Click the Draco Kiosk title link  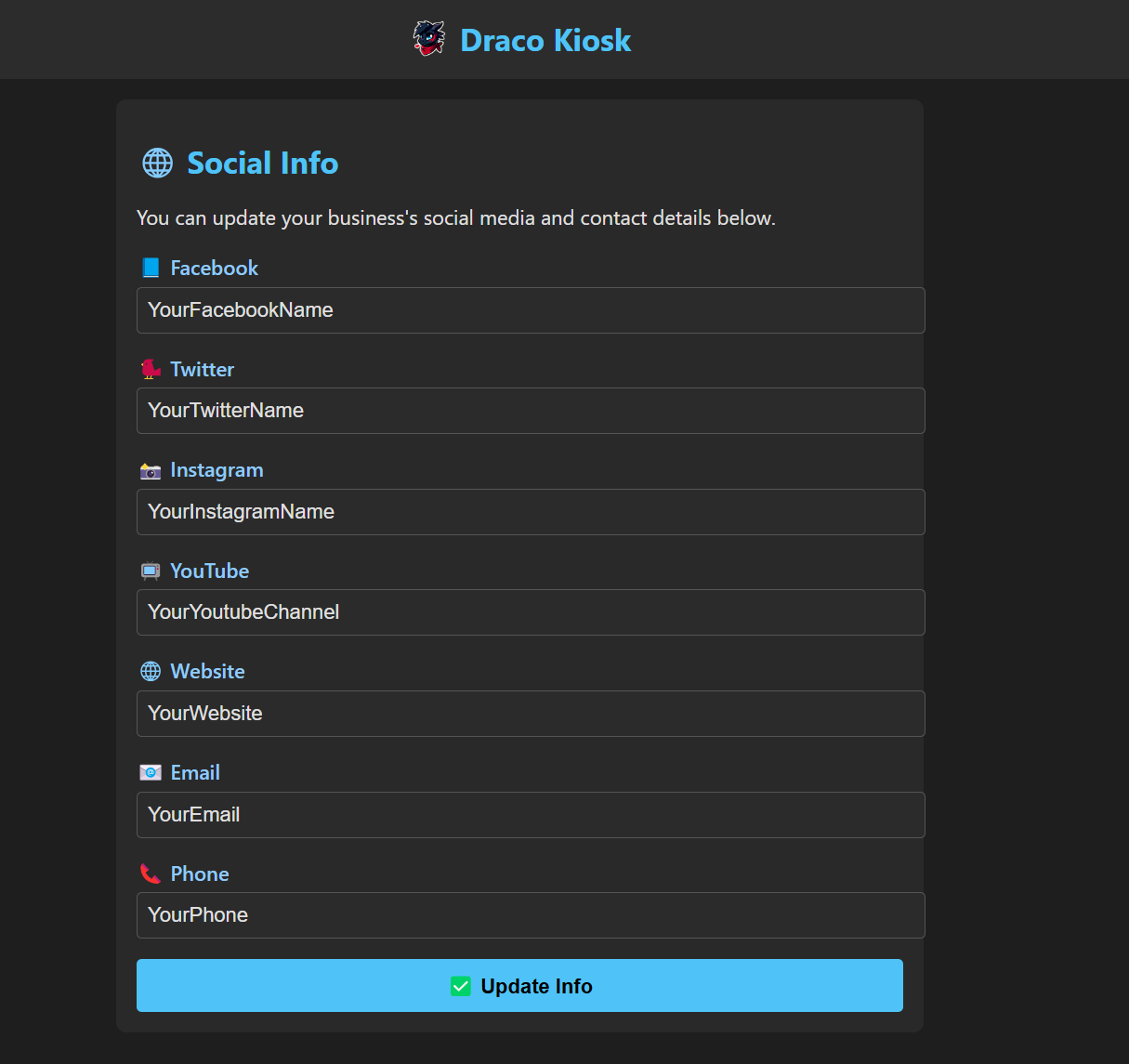[545, 40]
